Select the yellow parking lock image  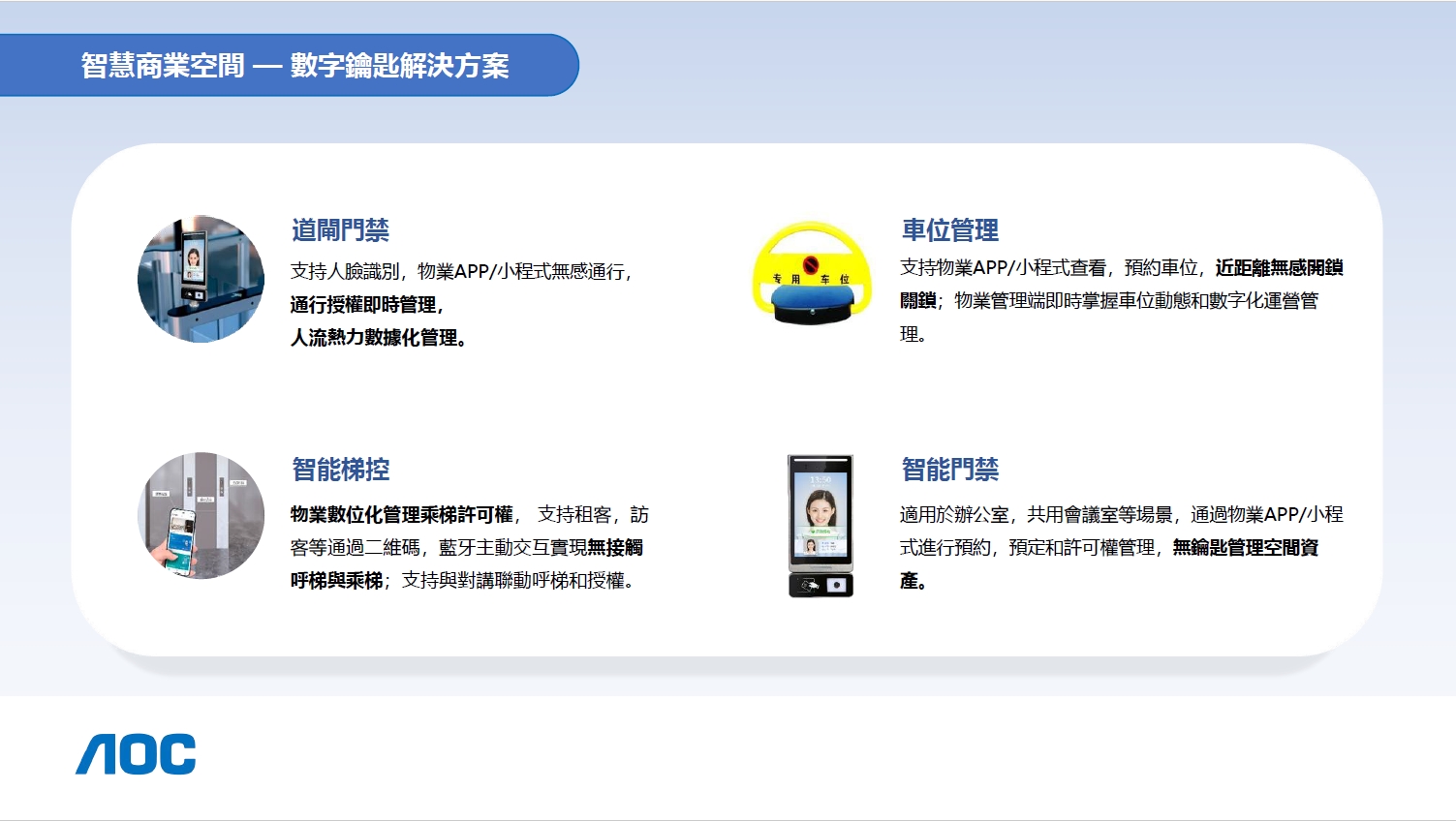click(806, 274)
